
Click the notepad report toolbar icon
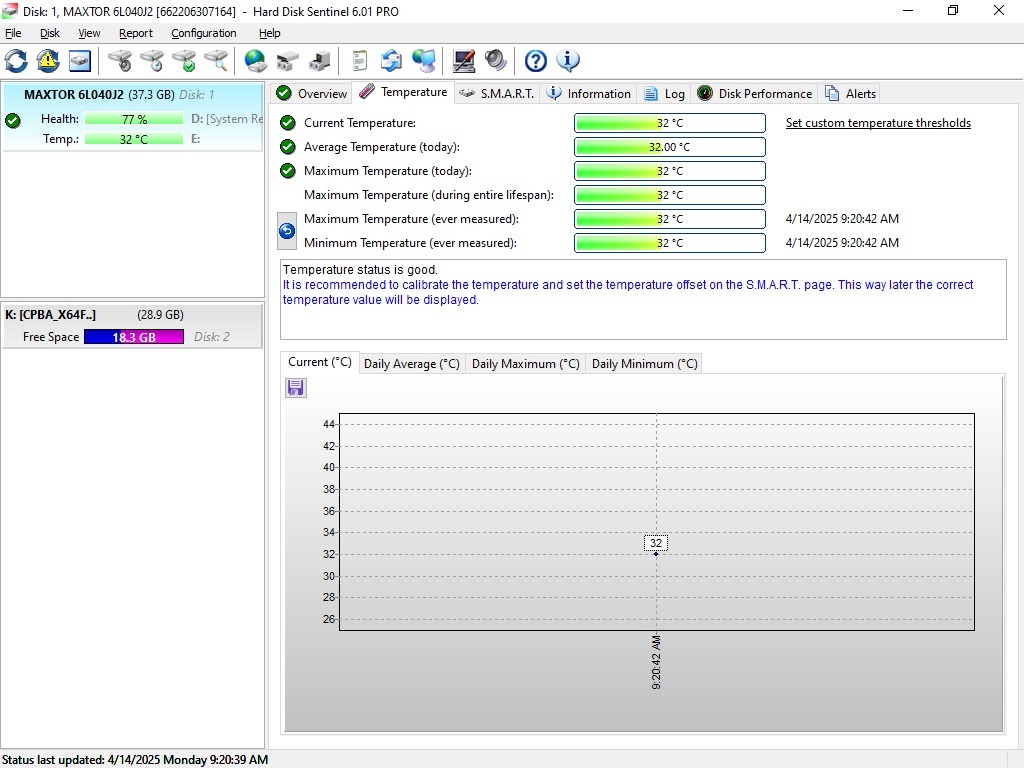359,61
